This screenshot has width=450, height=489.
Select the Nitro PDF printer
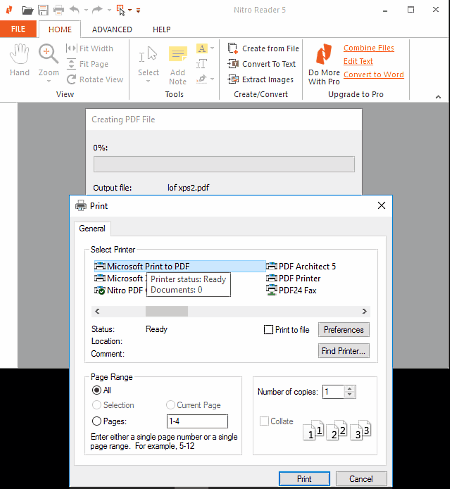click(x=120, y=290)
